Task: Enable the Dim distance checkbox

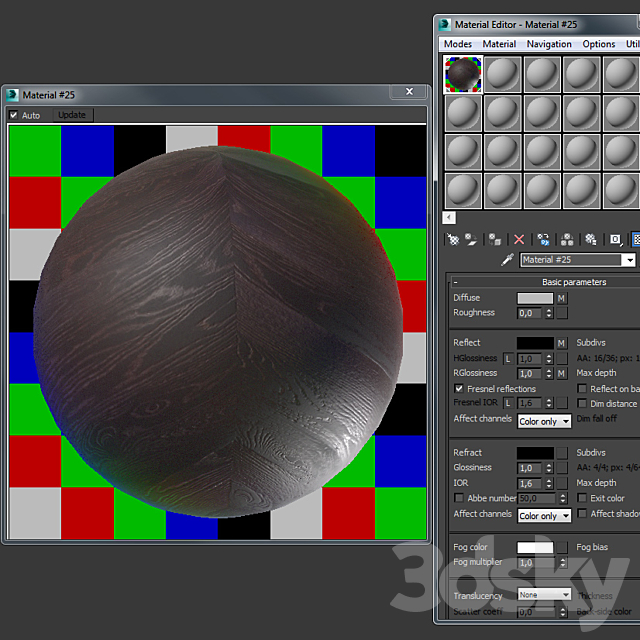Action: 582,403
